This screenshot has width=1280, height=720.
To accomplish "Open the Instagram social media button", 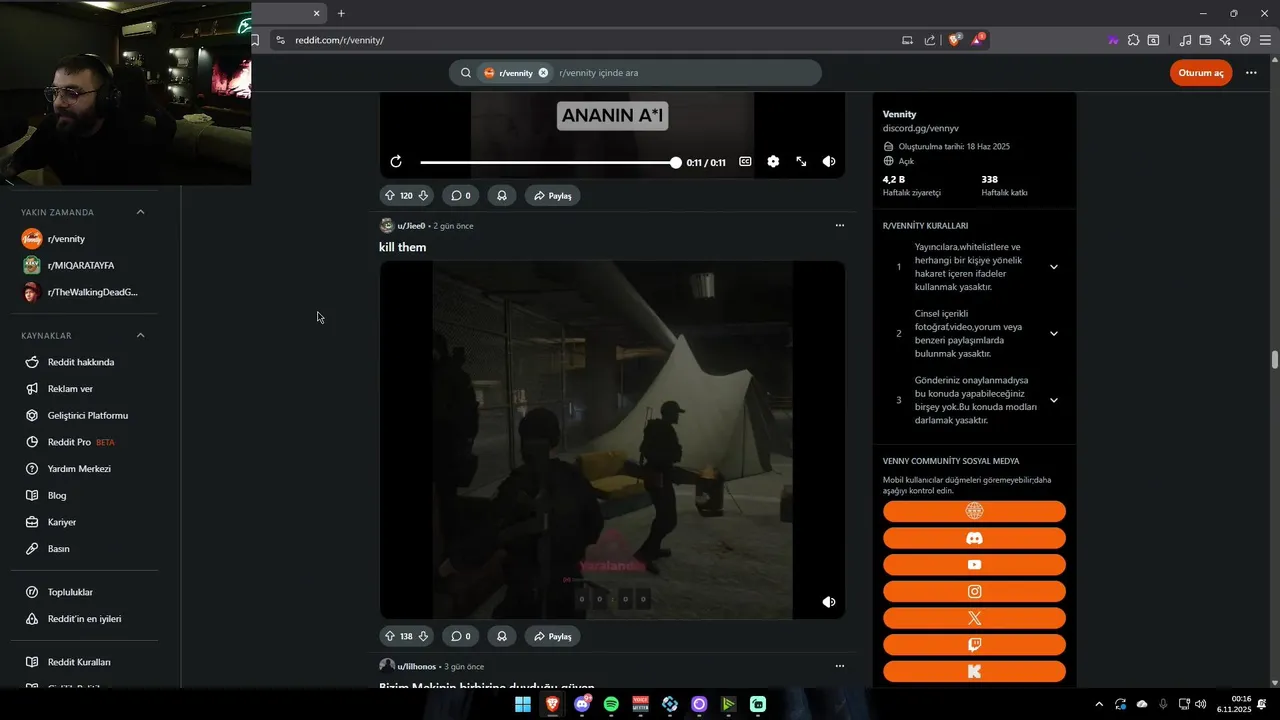I will point(974,592).
